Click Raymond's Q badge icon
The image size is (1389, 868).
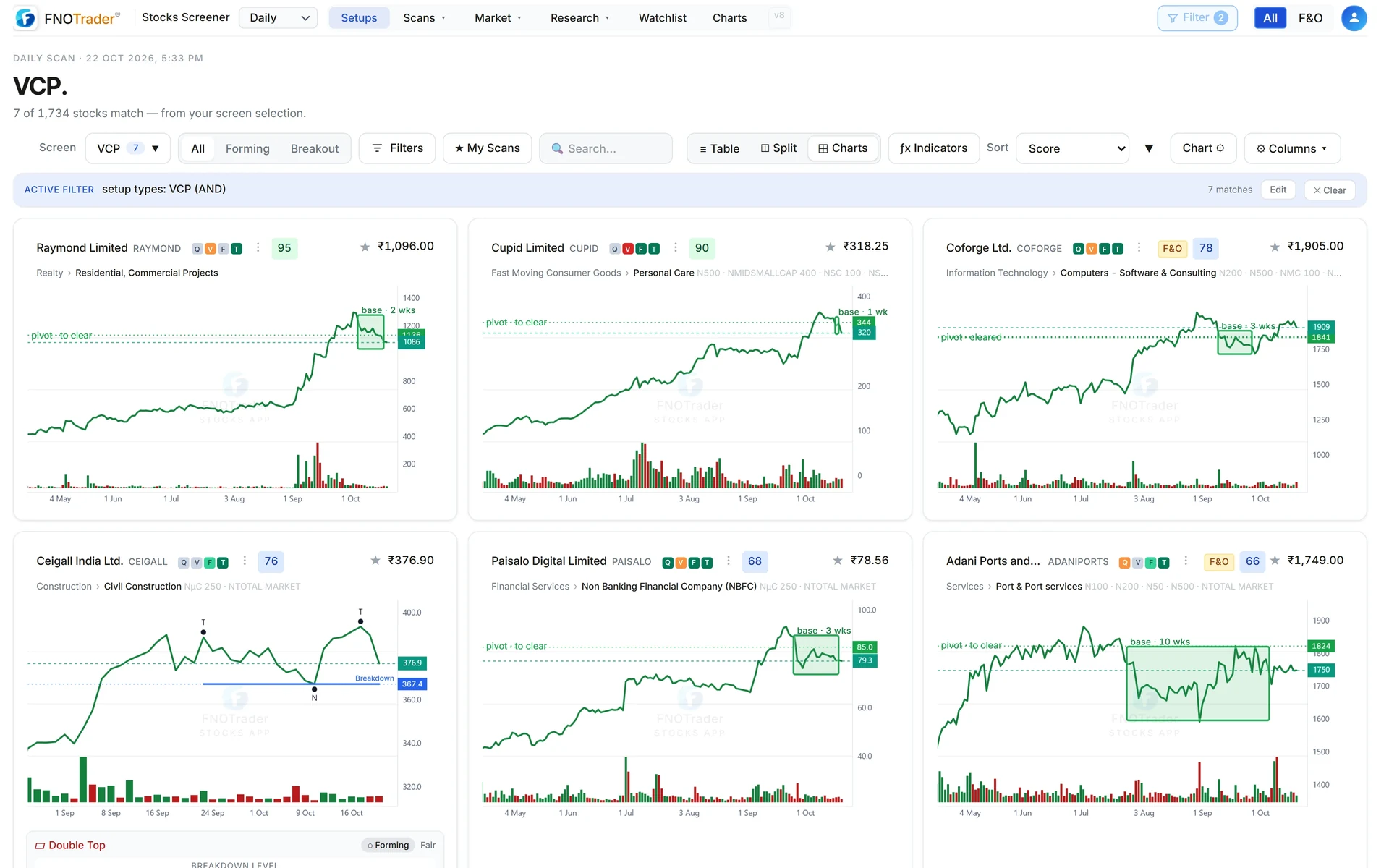coord(197,249)
